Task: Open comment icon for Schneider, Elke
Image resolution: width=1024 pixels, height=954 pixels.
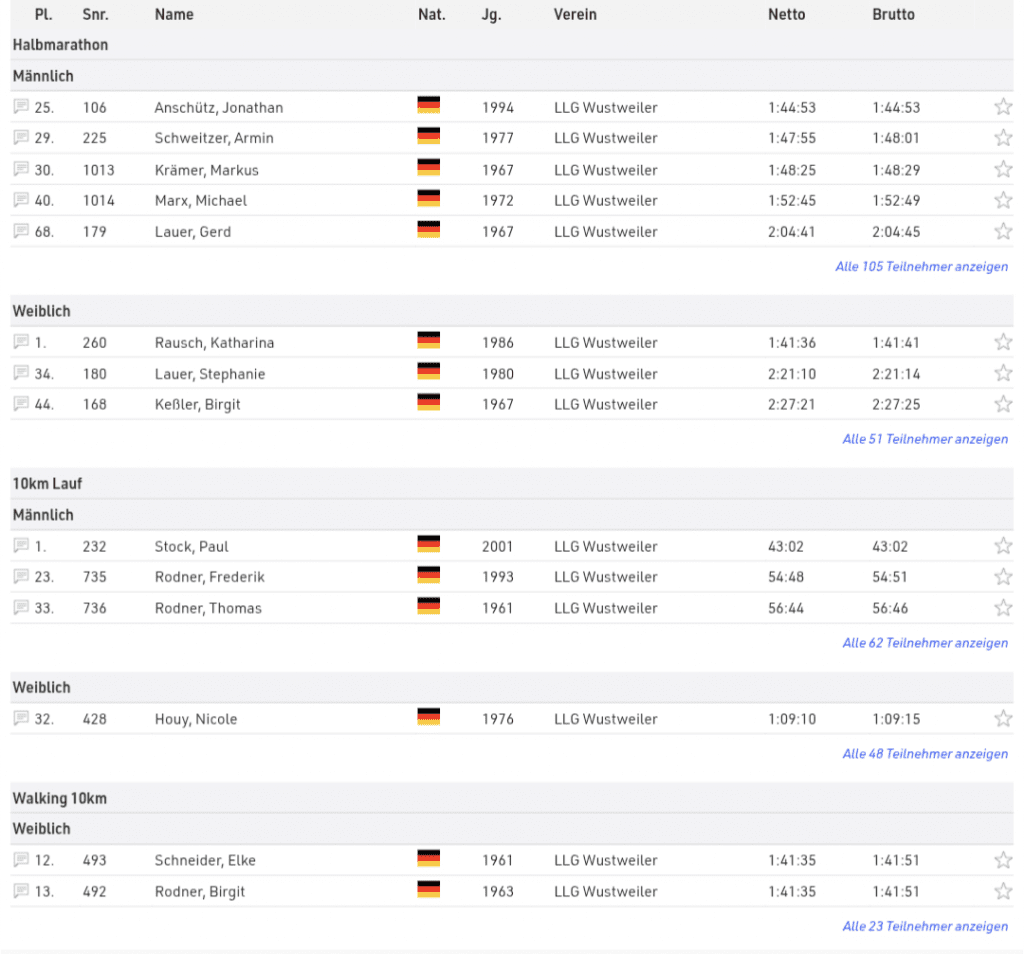Action: (x=21, y=860)
